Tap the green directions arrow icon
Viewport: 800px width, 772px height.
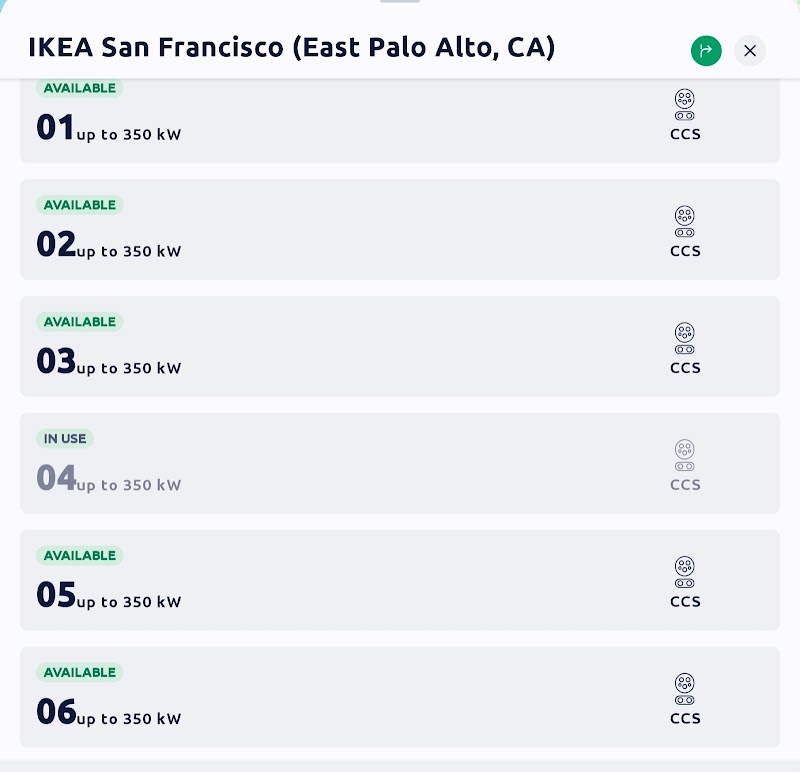(x=706, y=51)
